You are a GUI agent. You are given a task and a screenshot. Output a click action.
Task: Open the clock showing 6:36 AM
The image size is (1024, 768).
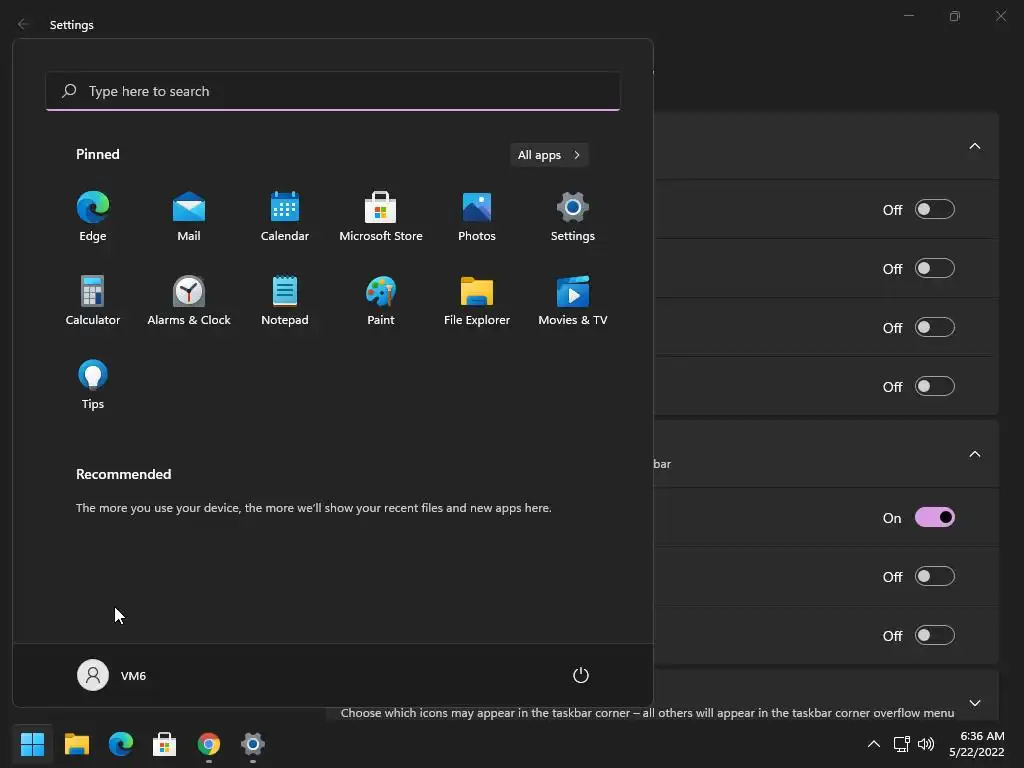tap(977, 744)
